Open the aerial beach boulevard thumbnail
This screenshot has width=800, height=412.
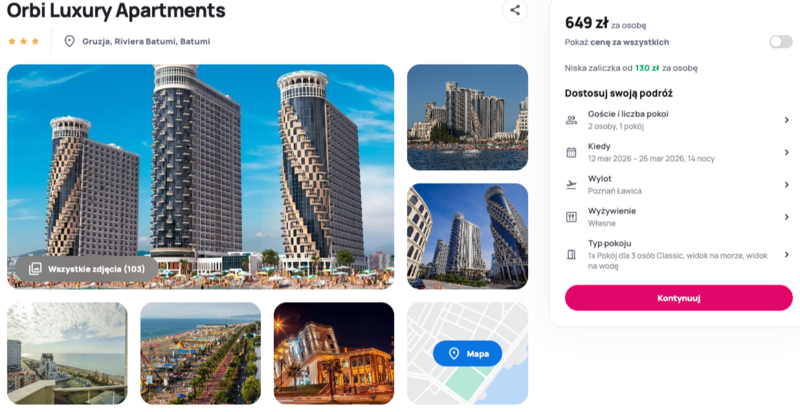[x=201, y=353]
